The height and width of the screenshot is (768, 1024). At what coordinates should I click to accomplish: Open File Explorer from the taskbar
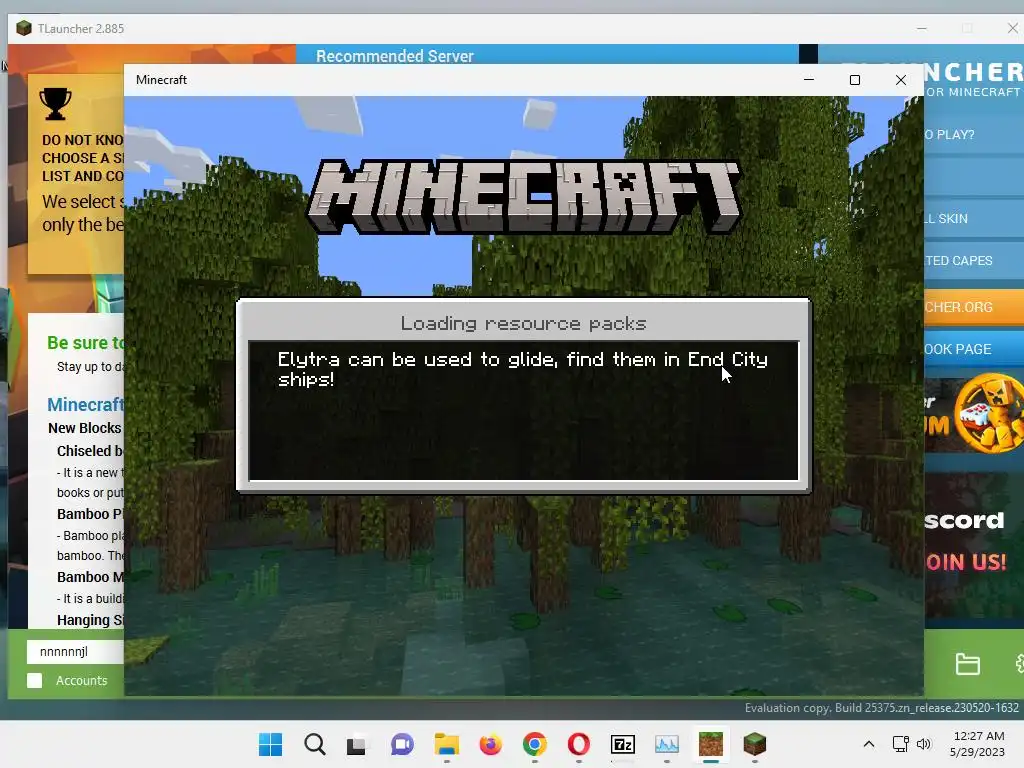(x=447, y=744)
